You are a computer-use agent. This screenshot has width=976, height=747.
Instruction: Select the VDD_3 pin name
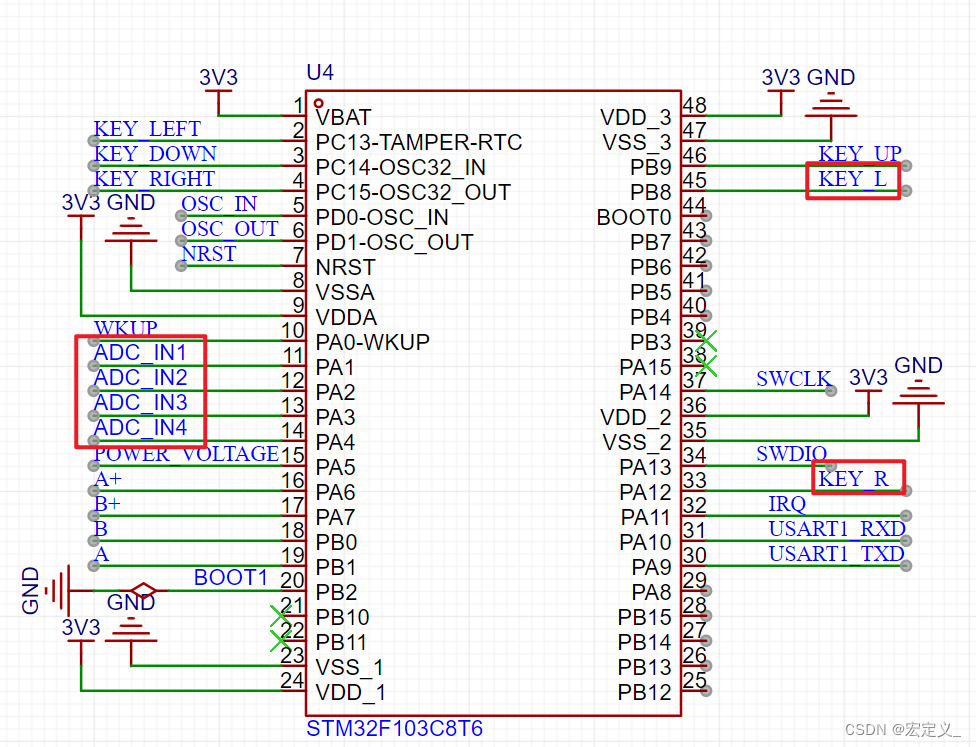[x=636, y=118]
